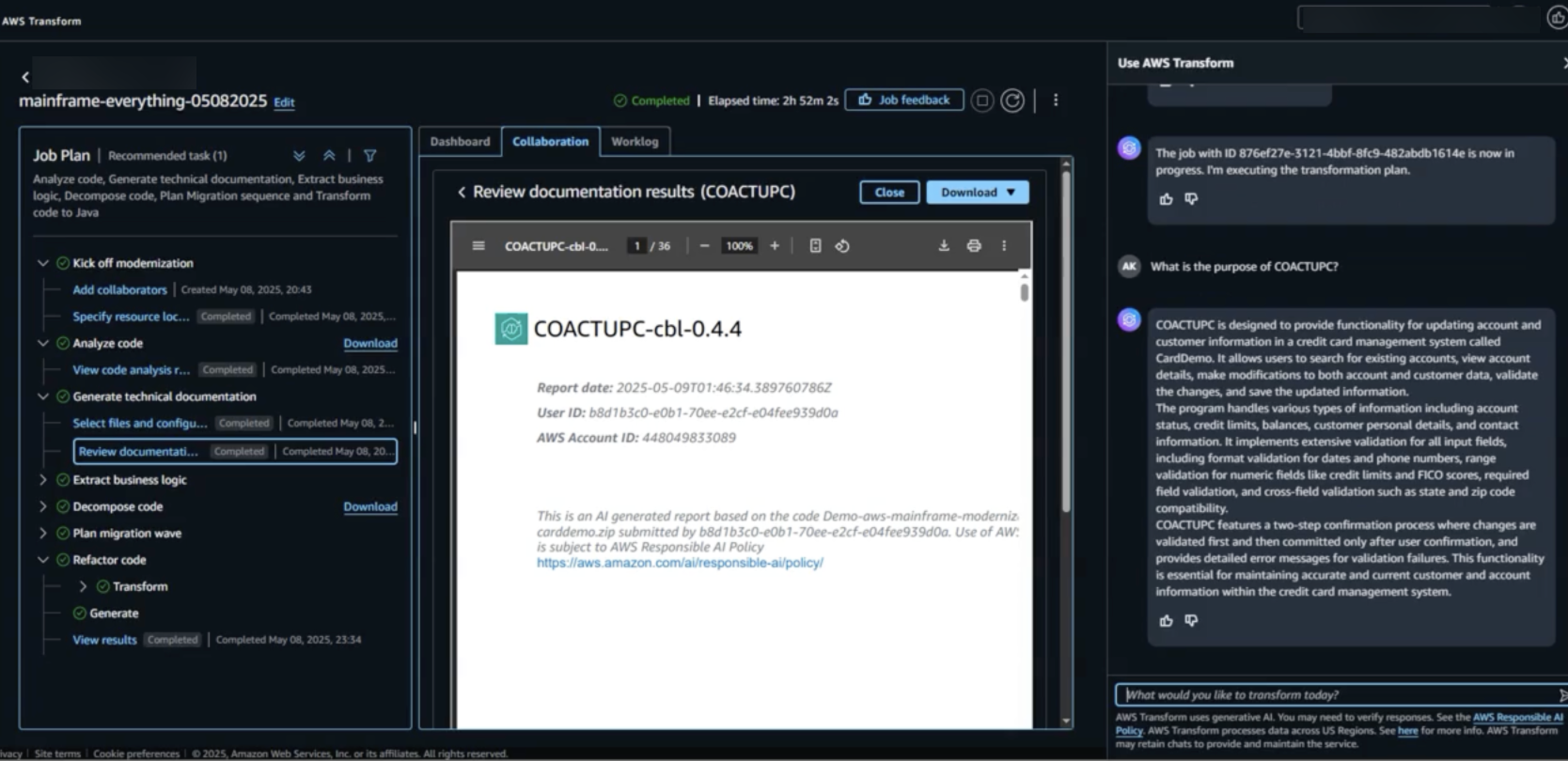Click the Extract business logic label
1568x761 pixels.
pos(130,480)
